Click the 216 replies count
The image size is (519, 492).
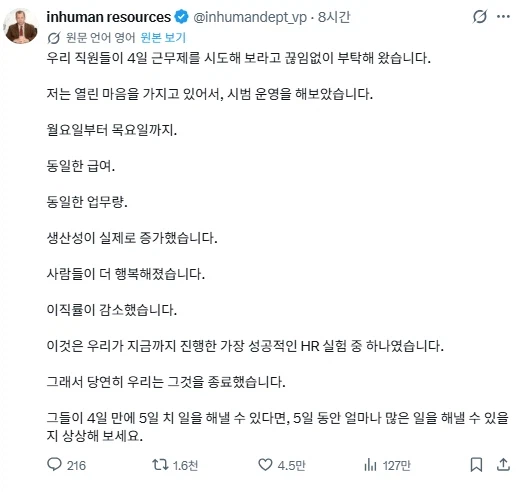pos(76,465)
